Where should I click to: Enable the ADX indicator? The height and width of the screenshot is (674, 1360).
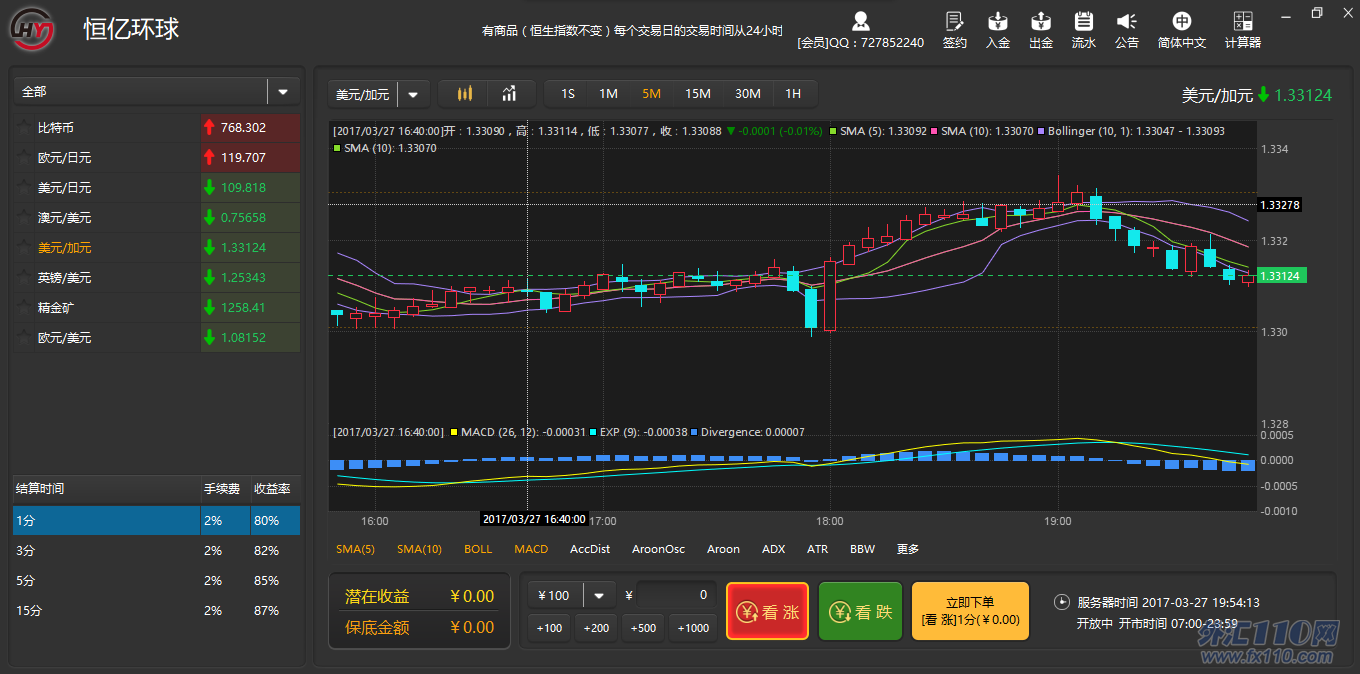[x=773, y=549]
